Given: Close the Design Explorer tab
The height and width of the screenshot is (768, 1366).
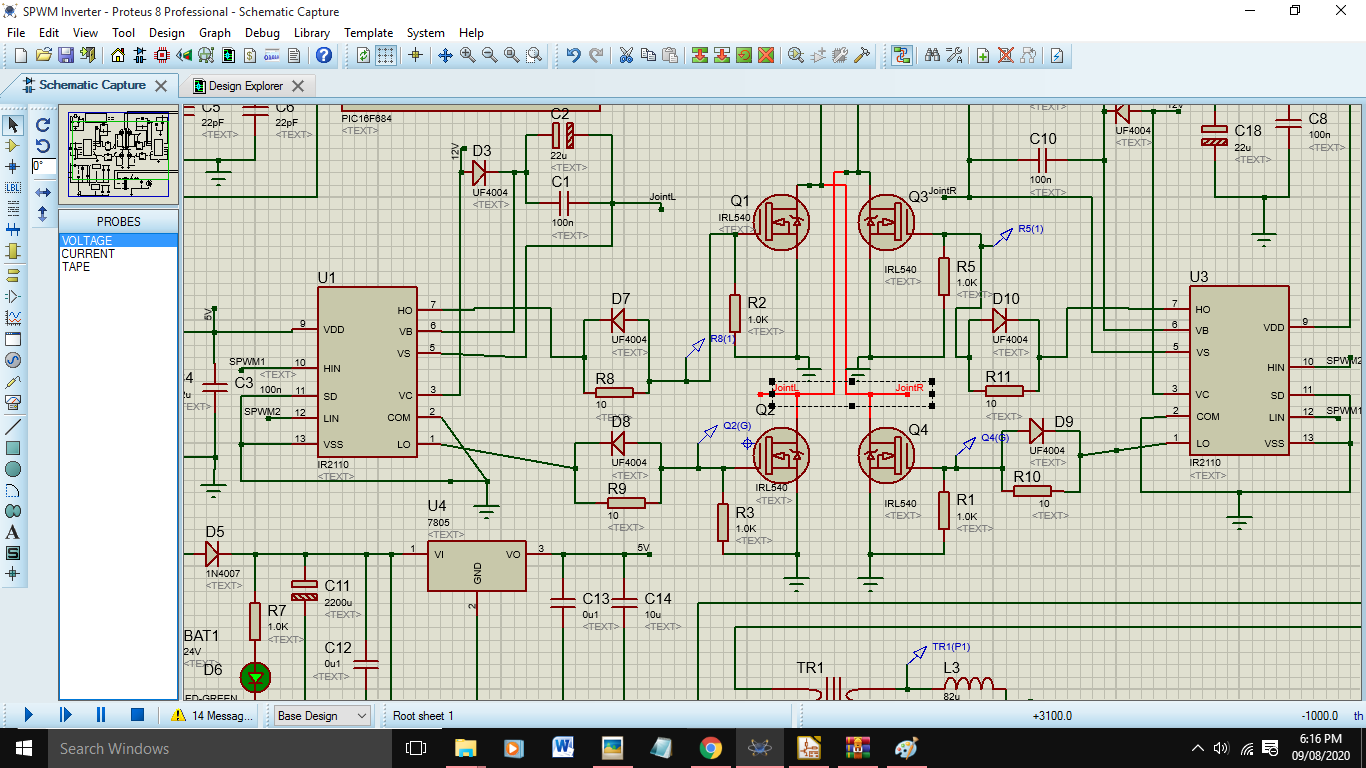Looking at the screenshot, I should point(298,86).
